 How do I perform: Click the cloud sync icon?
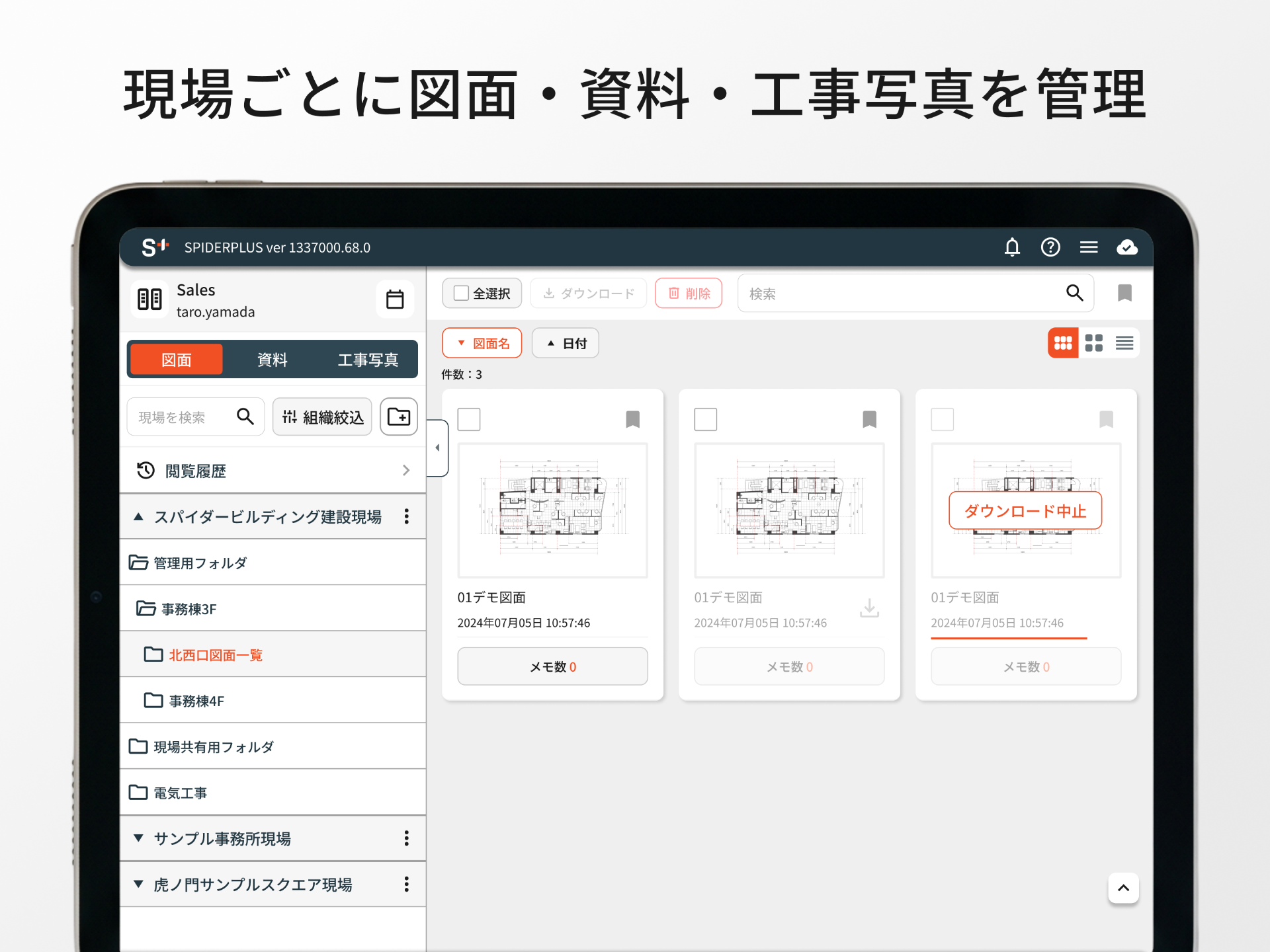coord(1127,247)
